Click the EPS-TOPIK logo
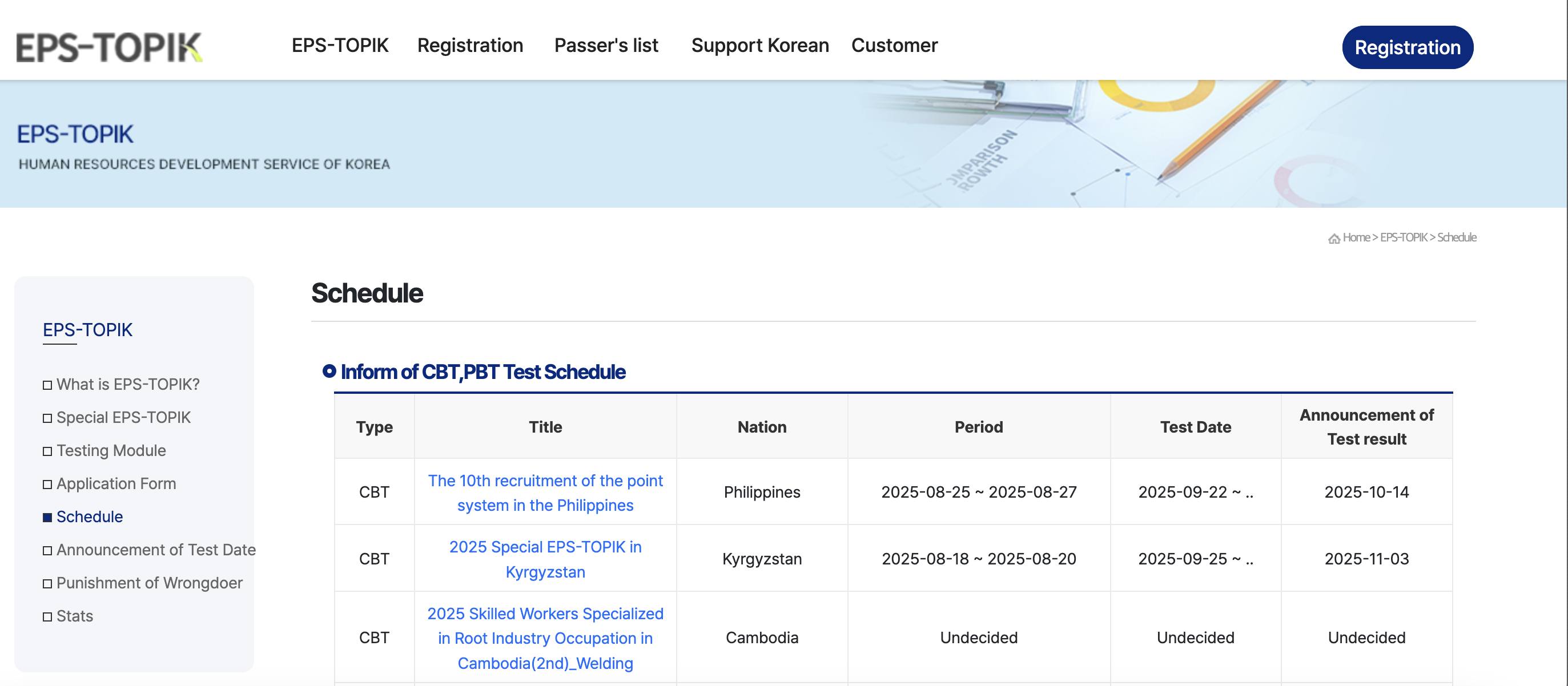 (x=109, y=47)
